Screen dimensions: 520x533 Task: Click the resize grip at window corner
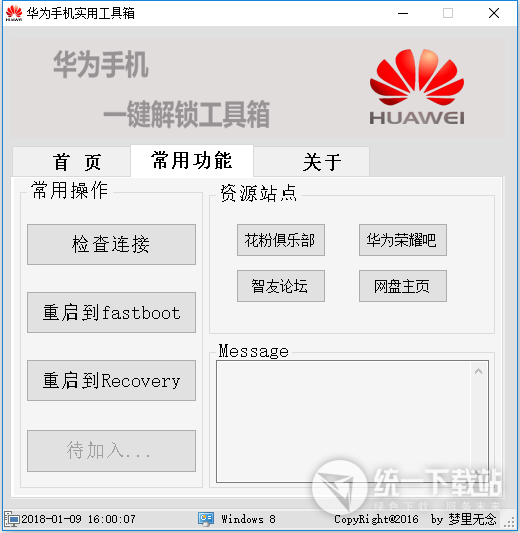pos(509,522)
